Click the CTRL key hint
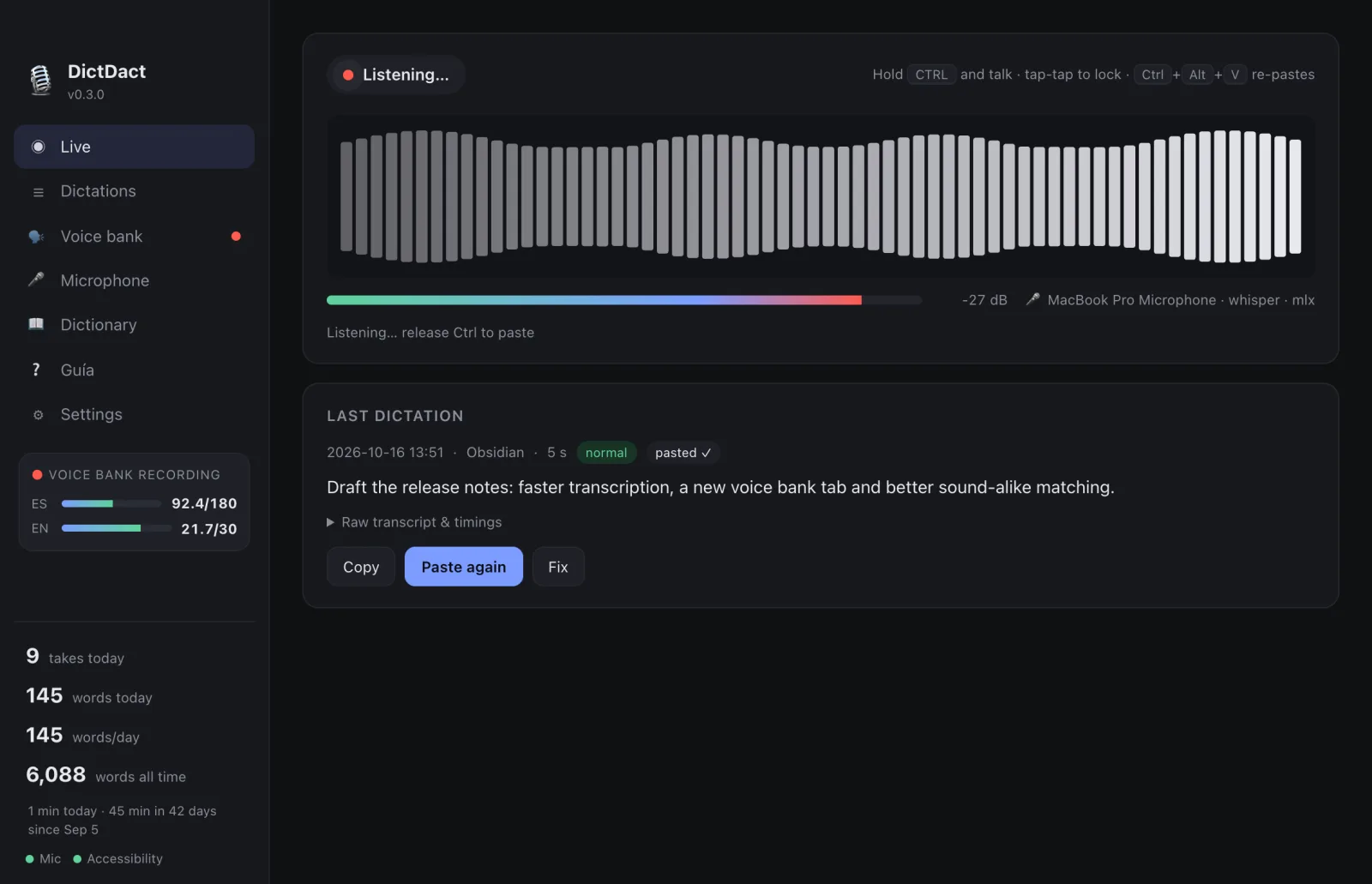 (931, 75)
